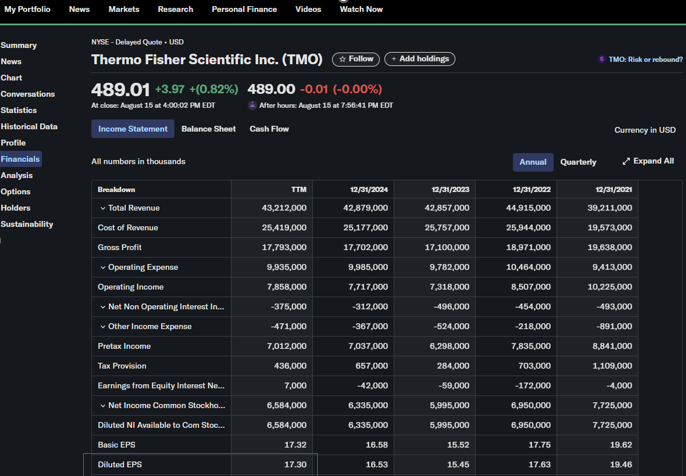Go to Analysis in sidebar

click(17, 175)
